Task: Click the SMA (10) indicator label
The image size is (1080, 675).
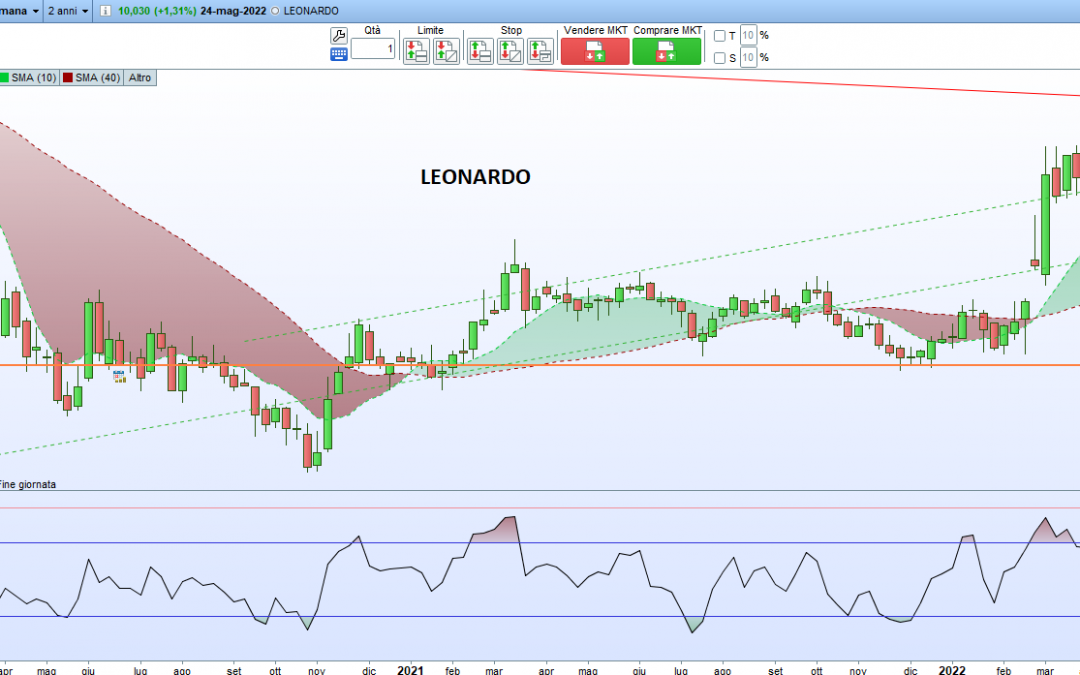Action: pyautogui.click(x=34, y=78)
